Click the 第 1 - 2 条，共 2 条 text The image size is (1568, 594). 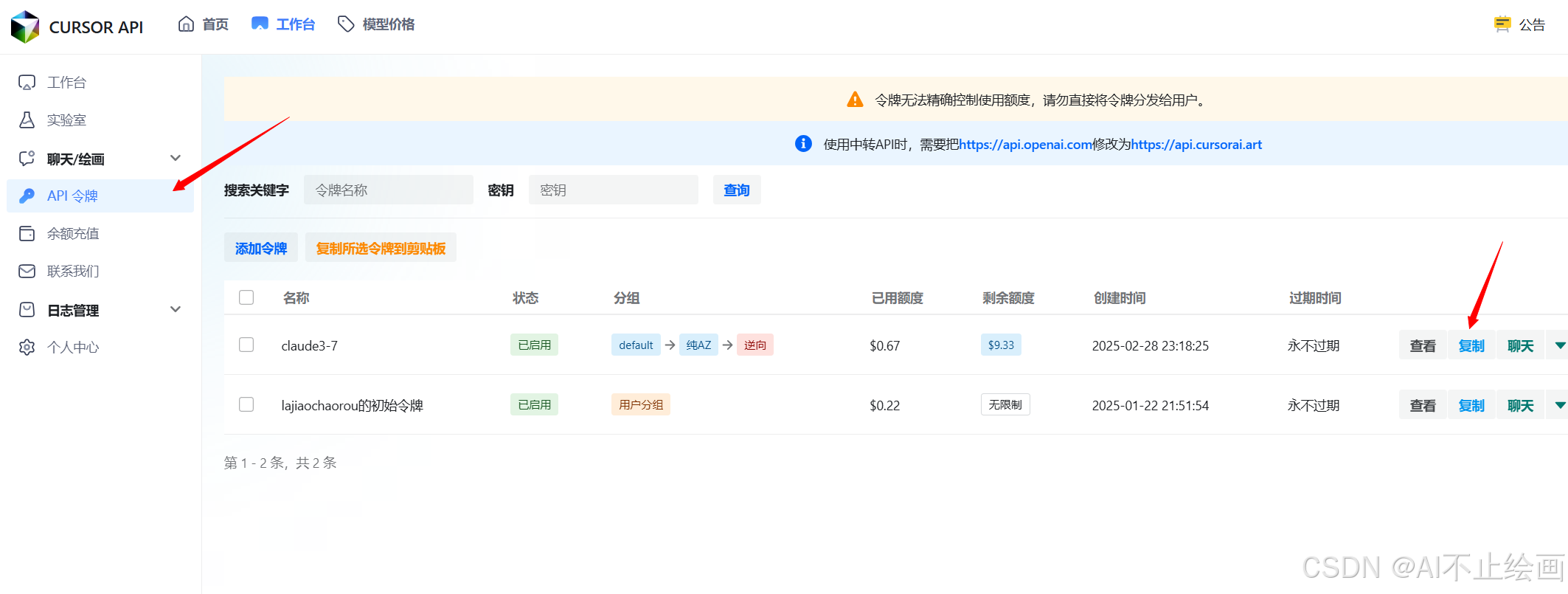tap(280, 463)
